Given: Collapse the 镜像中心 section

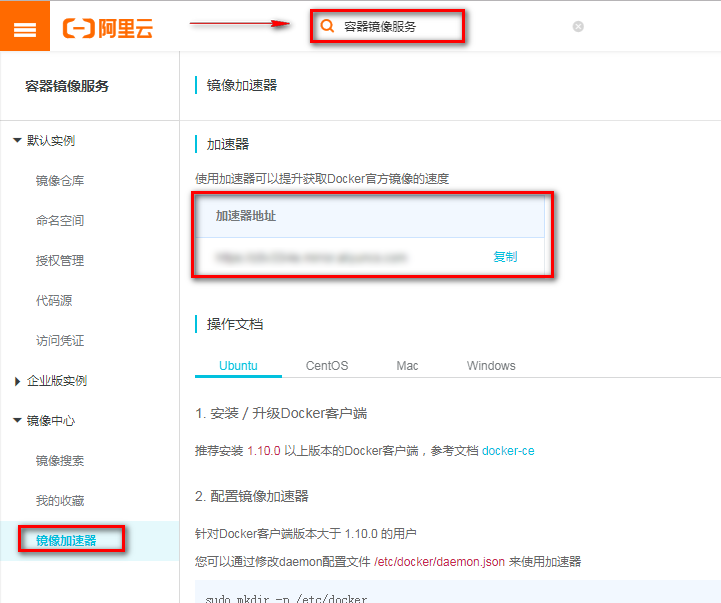Looking at the screenshot, I should (x=17, y=420).
